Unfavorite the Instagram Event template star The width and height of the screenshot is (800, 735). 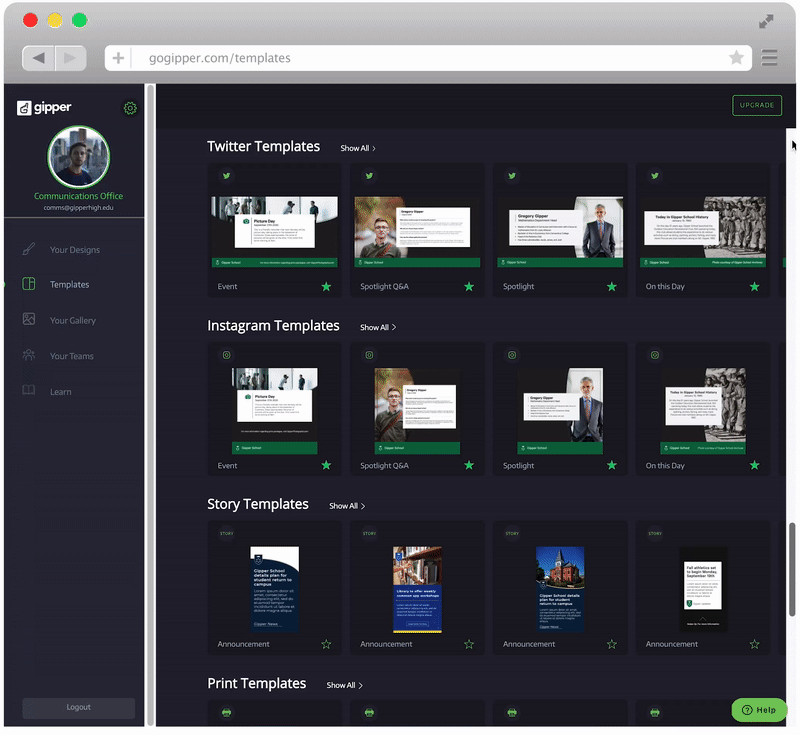click(327, 465)
